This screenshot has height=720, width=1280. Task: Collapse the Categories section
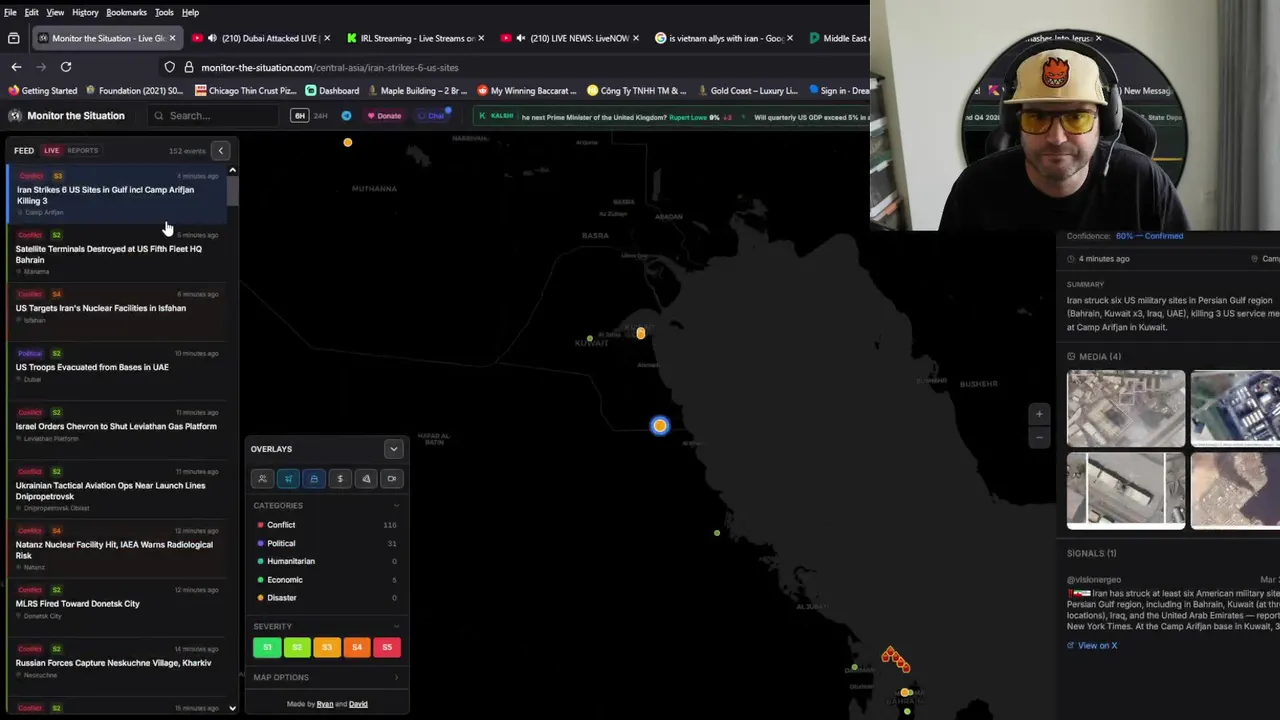click(396, 506)
